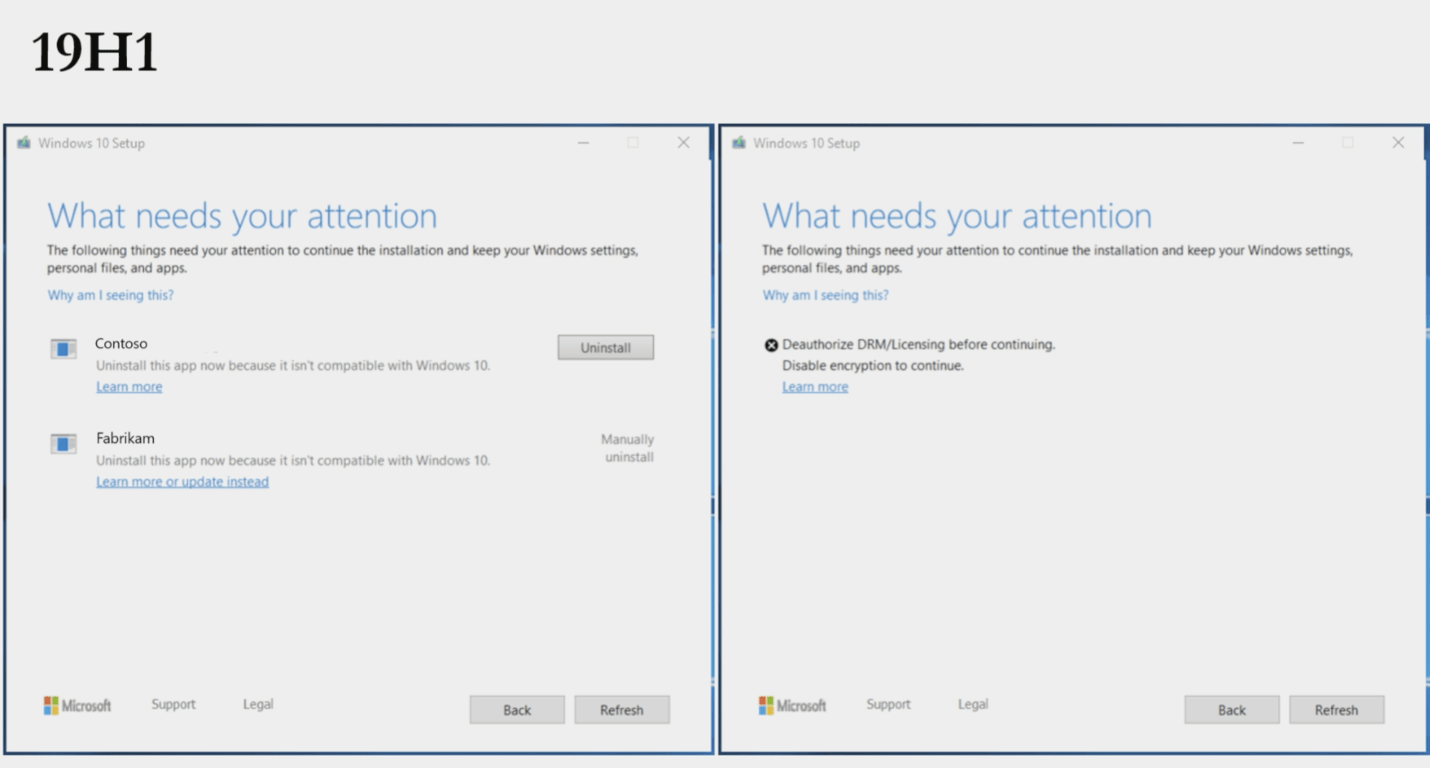This screenshot has height=768, width=1430.
Task: Click Windows Setup title icon in right window
Action: click(739, 143)
